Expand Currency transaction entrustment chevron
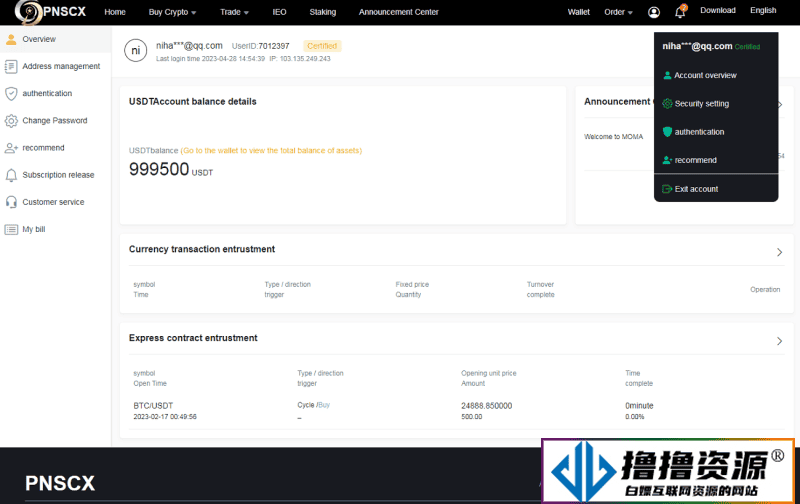The image size is (800, 504). 779,252
